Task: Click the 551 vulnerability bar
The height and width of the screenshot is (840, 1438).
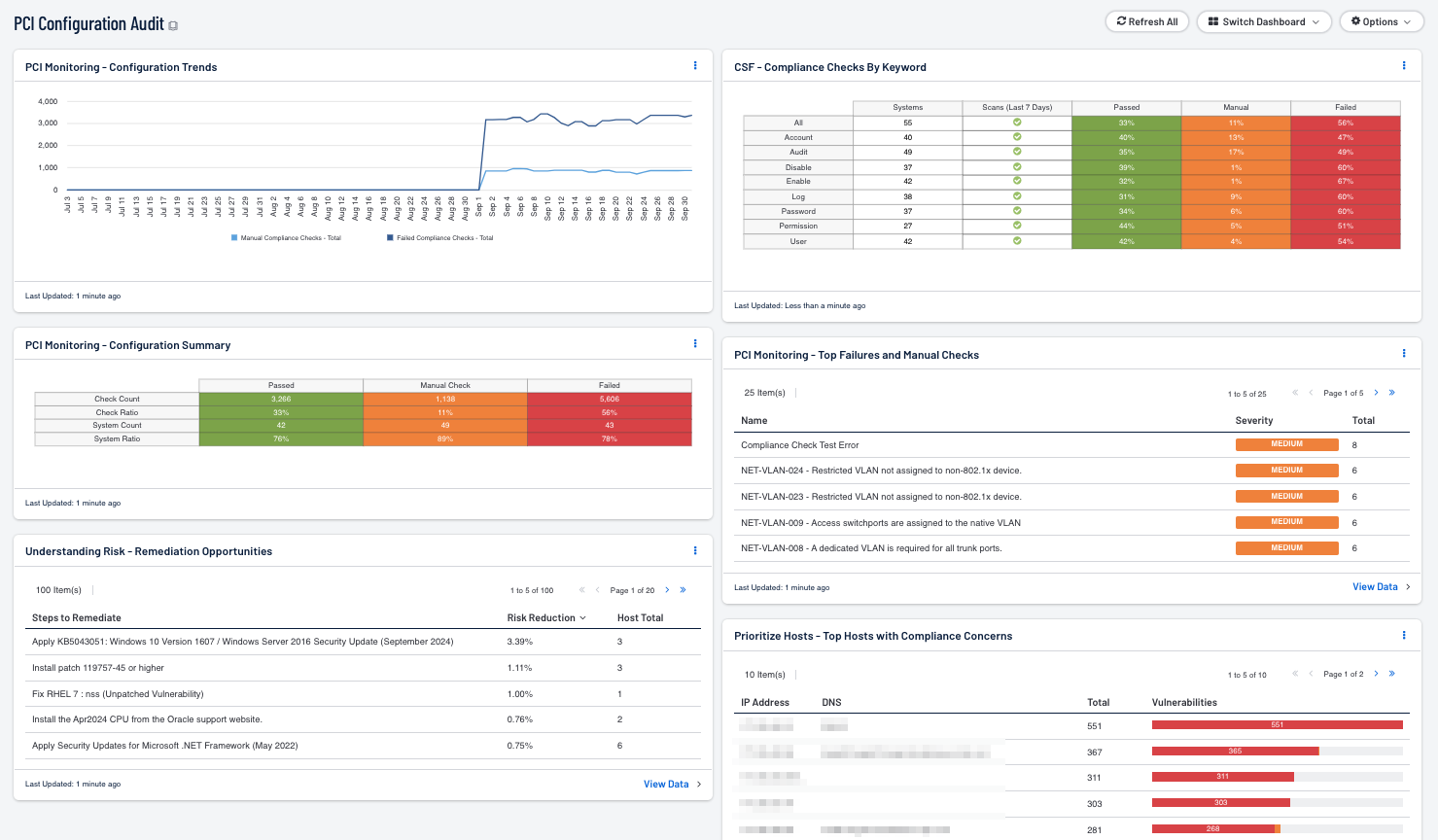Action: [1278, 725]
